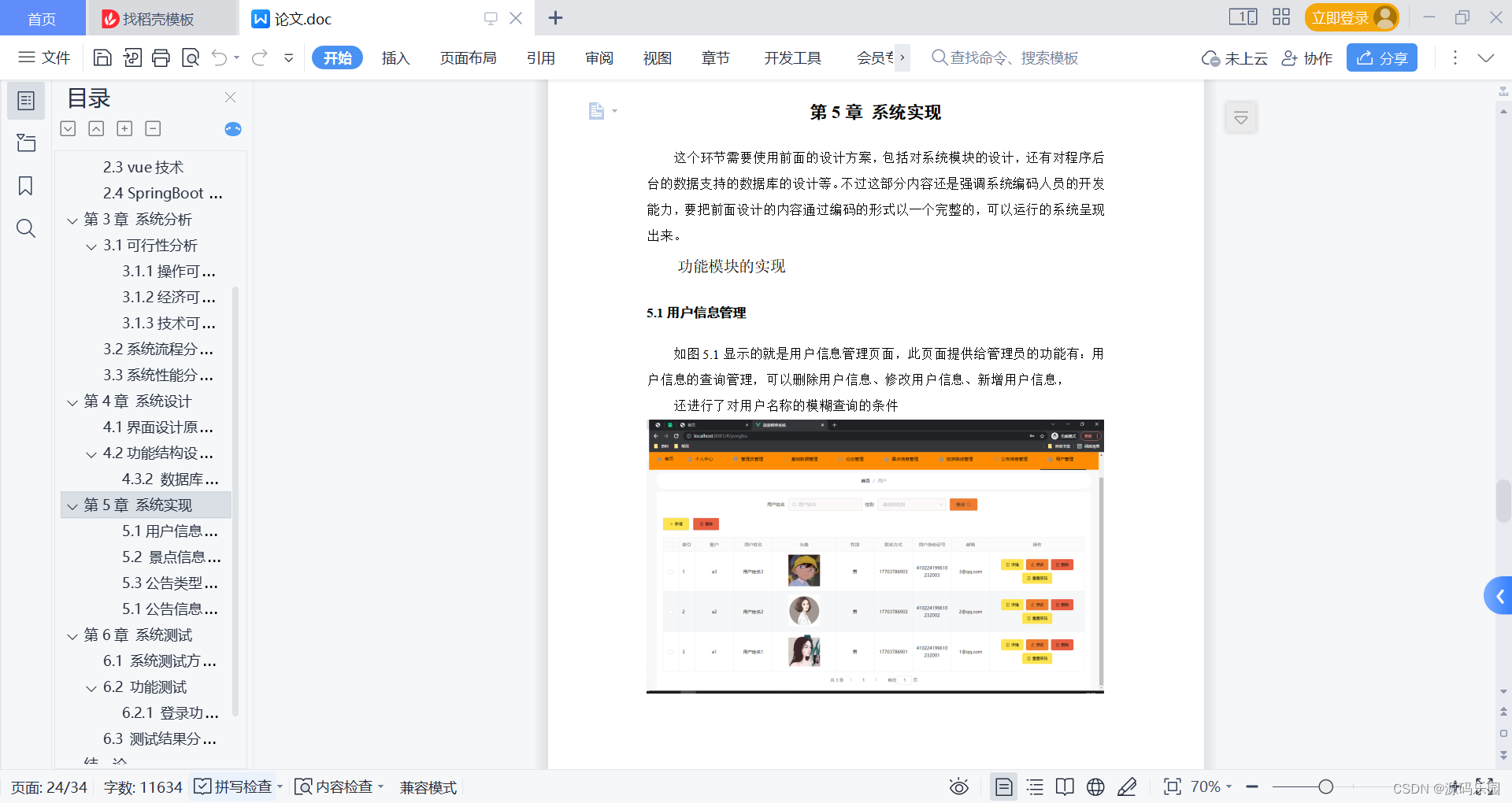
Task: Open the document search from the left sidebar
Action: point(26,228)
